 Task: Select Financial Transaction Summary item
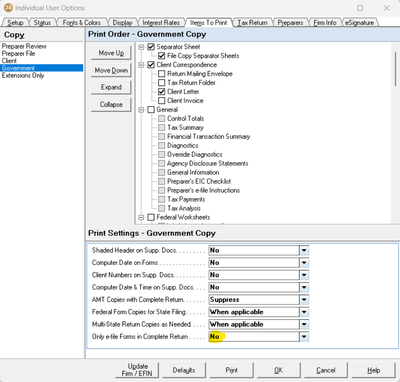208,137
